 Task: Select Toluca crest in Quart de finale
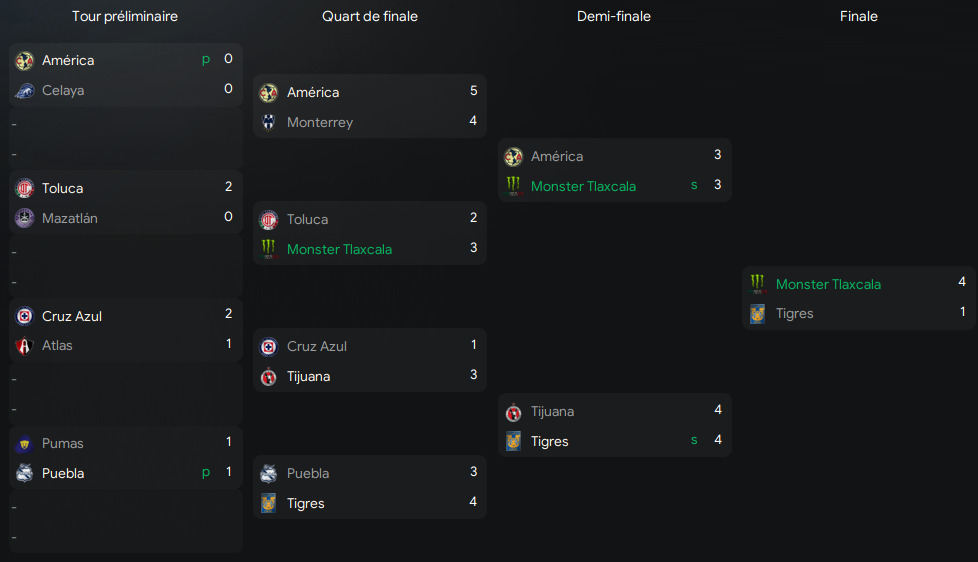pyautogui.click(x=268, y=219)
